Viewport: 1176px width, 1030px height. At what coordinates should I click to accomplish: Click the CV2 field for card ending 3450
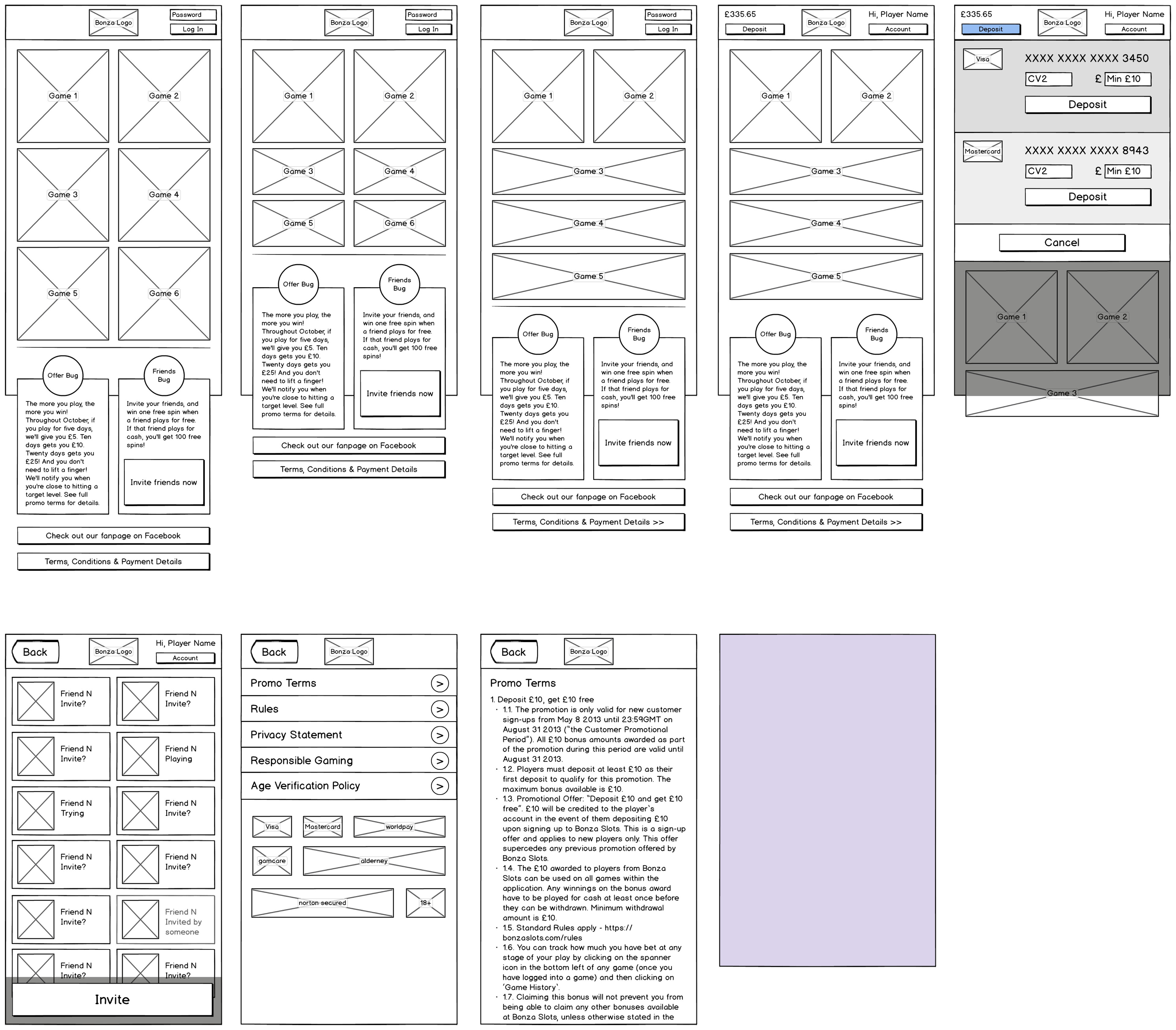click(x=1048, y=79)
